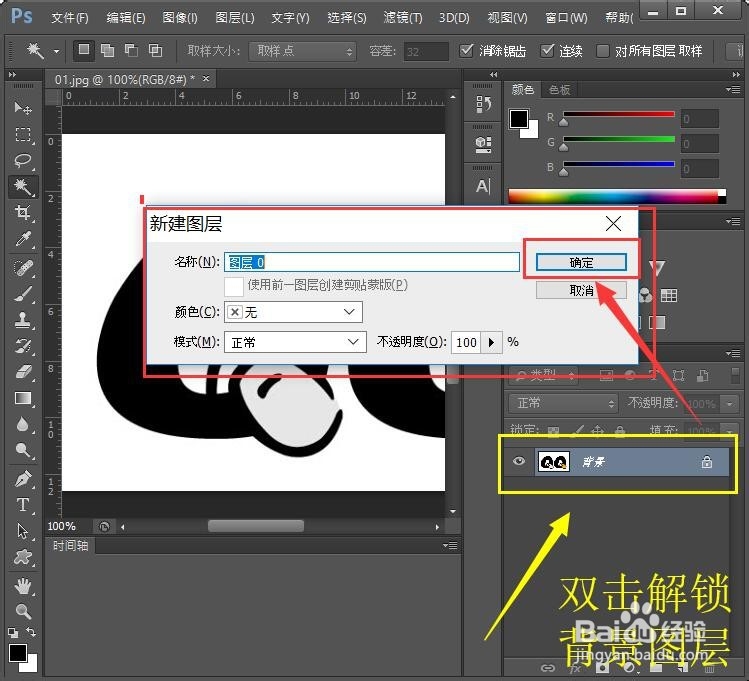The height and width of the screenshot is (681, 749).
Task: Click the Subtract from Selection icon
Action: tap(131, 50)
